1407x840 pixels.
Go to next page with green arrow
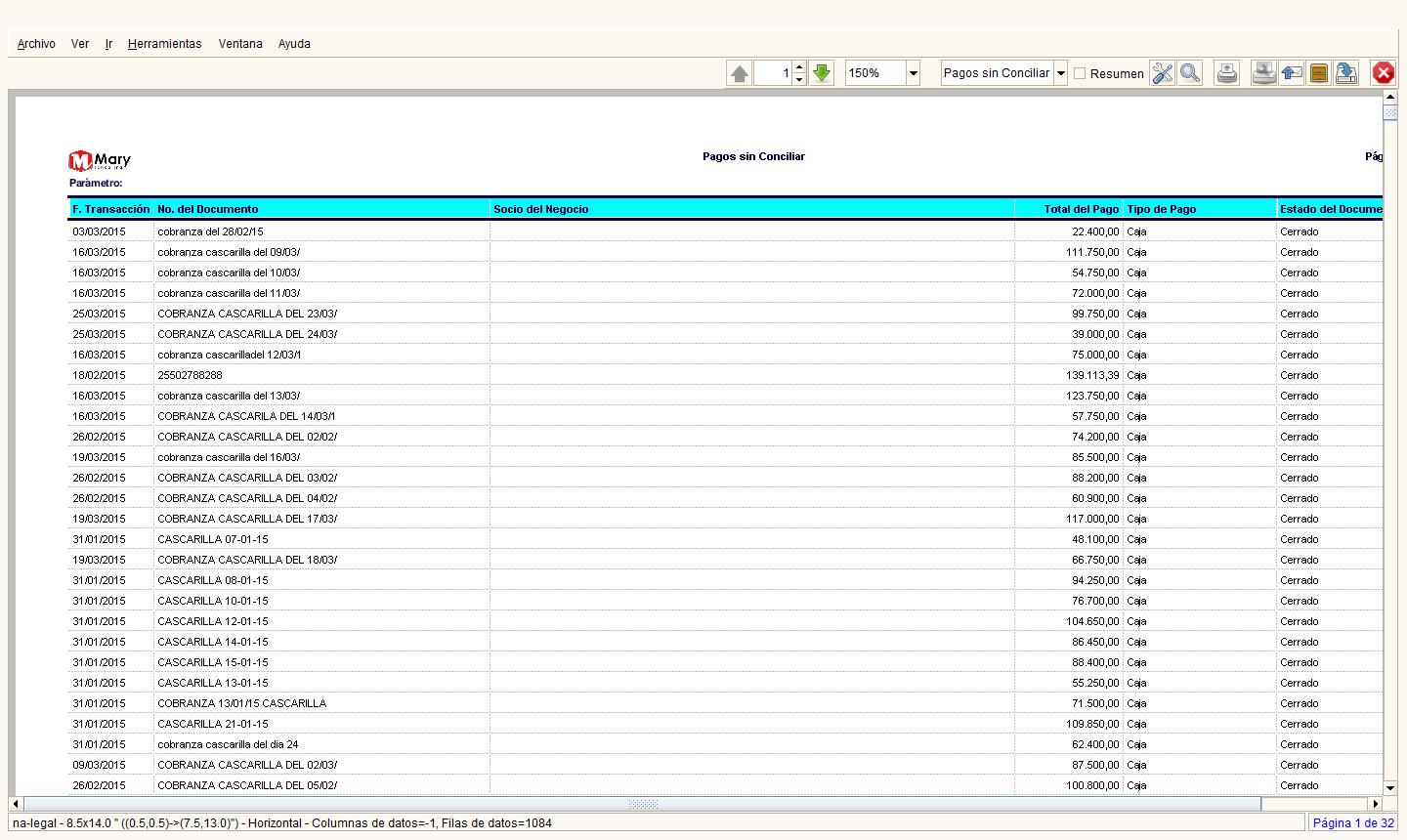point(822,73)
